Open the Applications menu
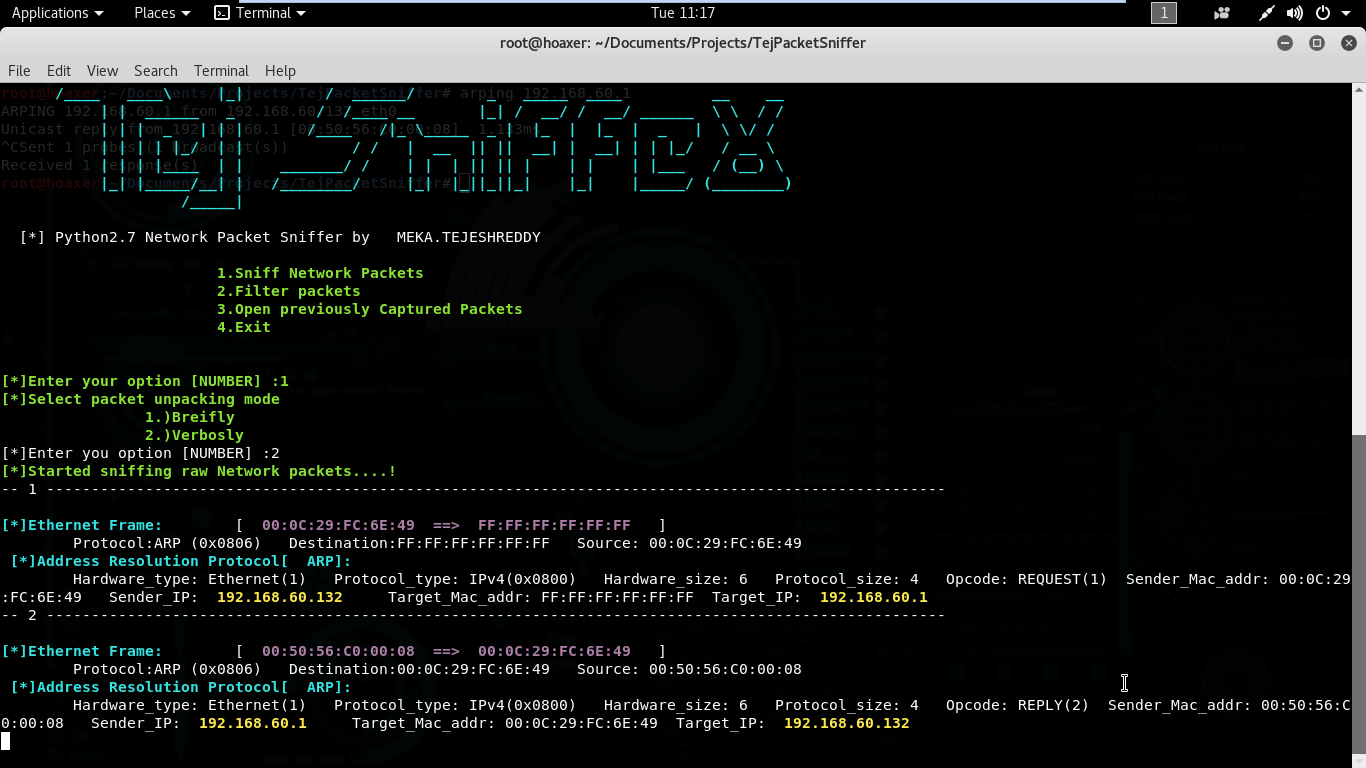 pyautogui.click(x=50, y=13)
